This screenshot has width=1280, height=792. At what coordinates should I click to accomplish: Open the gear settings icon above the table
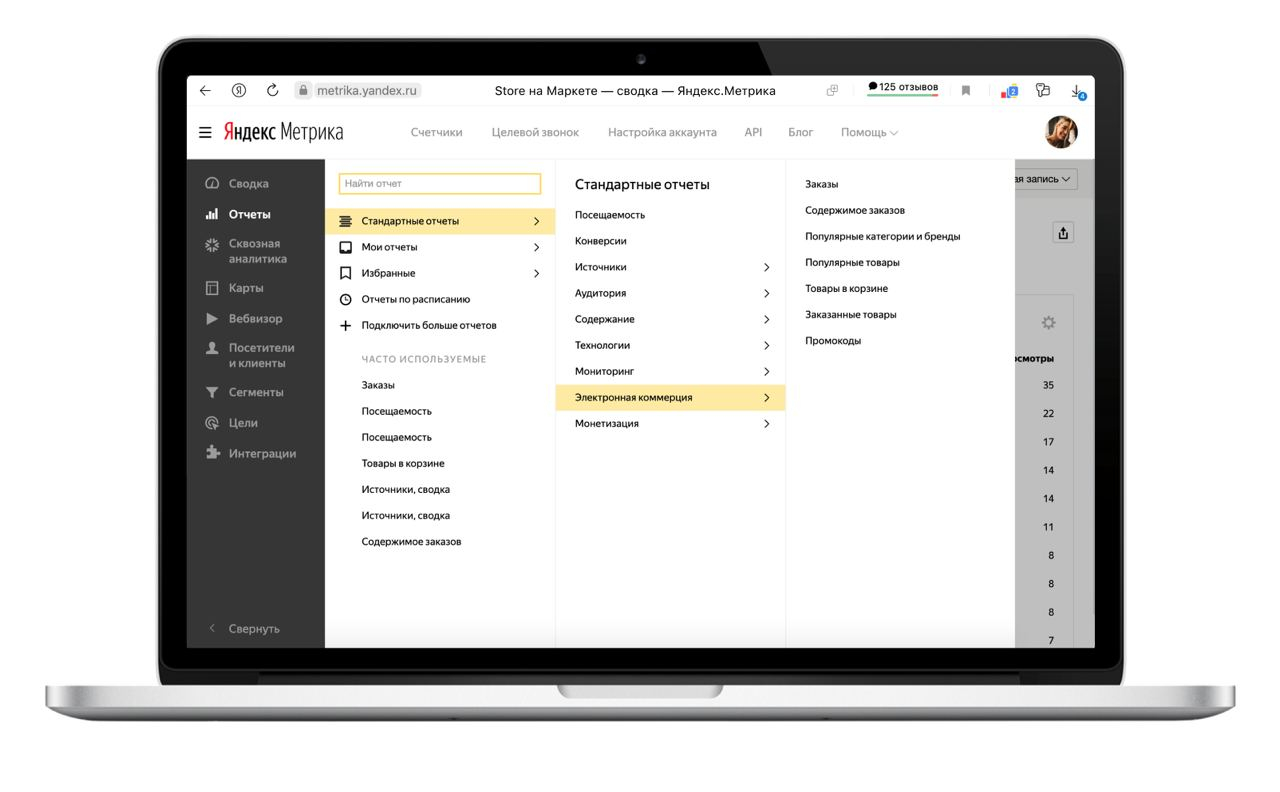[1048, 323]
